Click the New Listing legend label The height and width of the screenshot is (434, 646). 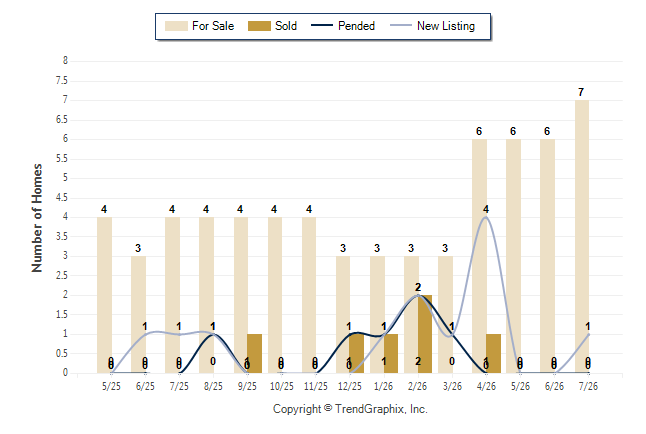click(446, 26)
